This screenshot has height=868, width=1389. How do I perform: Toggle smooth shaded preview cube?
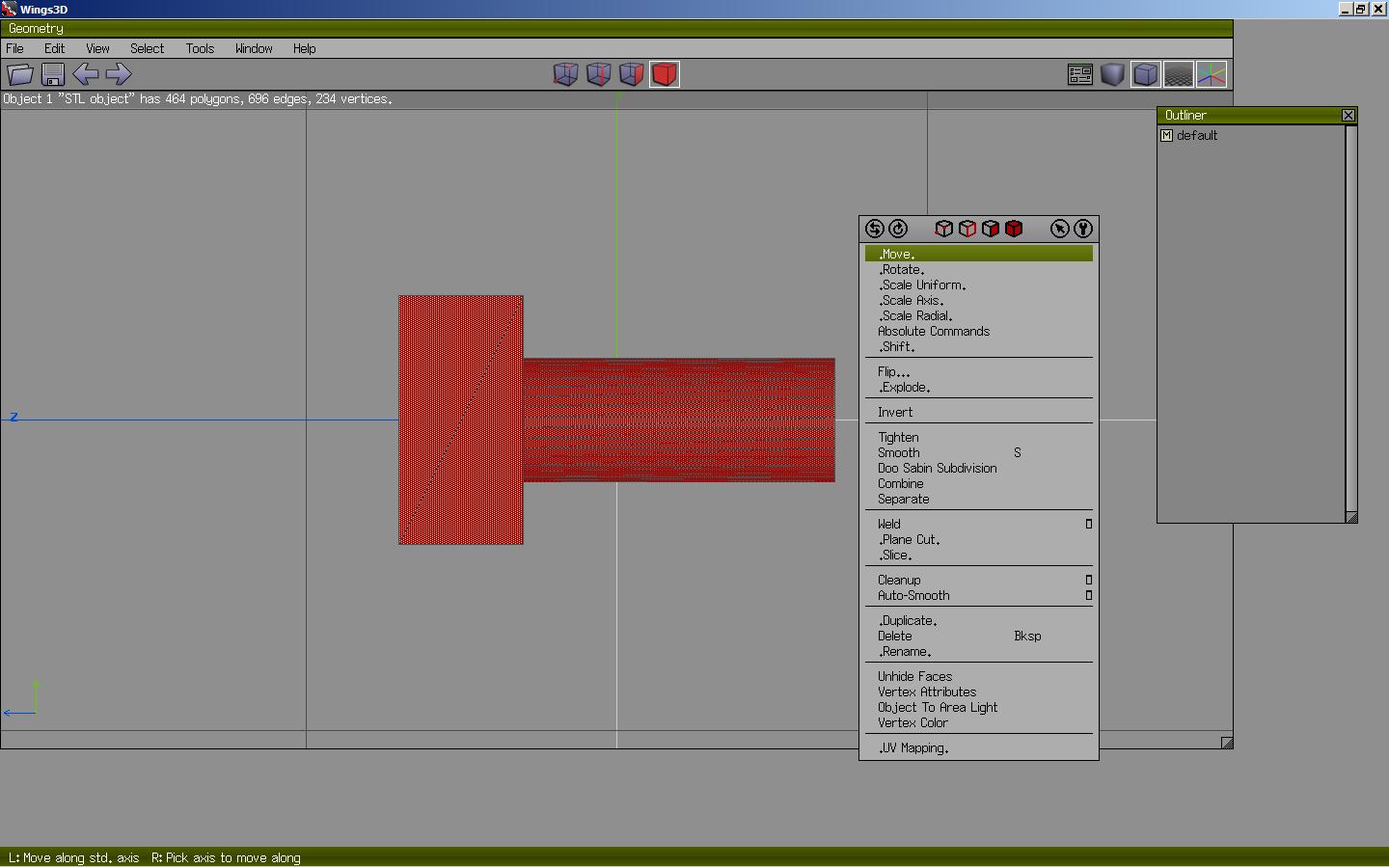tap(1113, 74)
